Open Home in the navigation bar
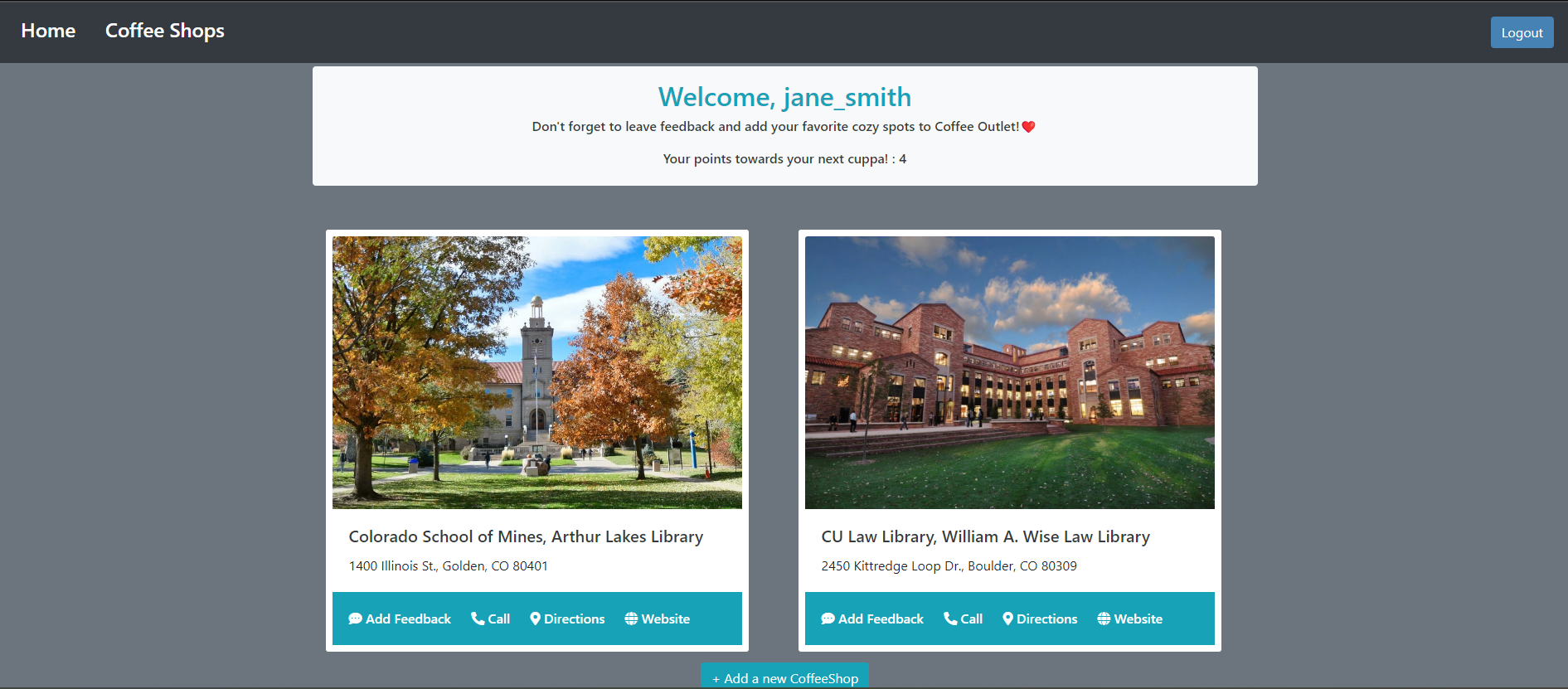1568x689 pixels. [x=48, y=31]
